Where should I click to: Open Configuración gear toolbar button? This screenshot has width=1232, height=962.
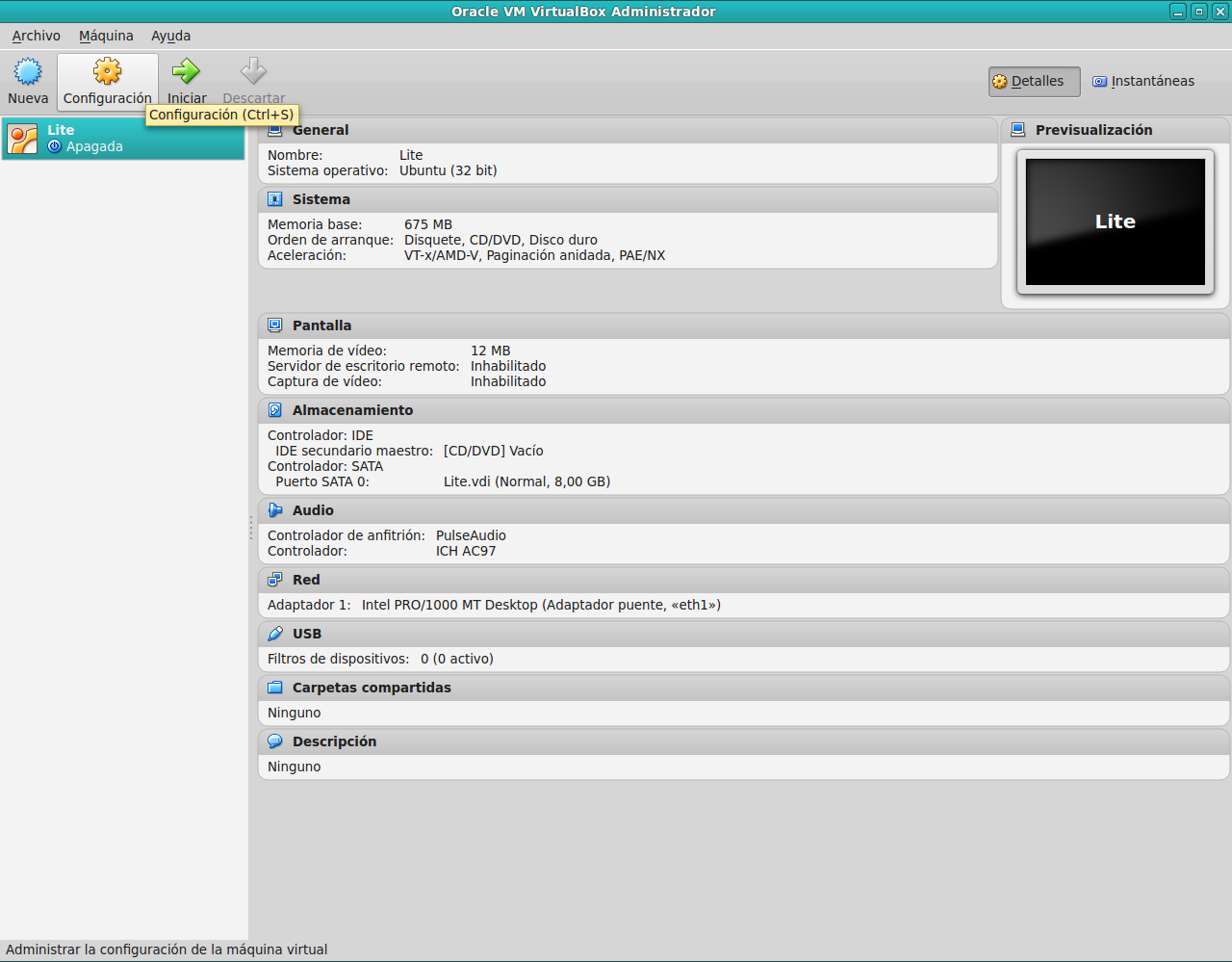click(x=108, y=82)
